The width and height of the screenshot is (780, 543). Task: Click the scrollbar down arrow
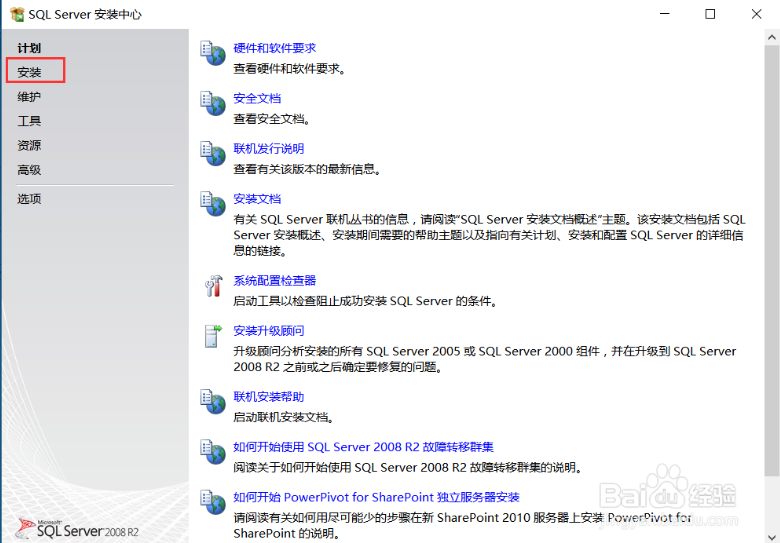pyautogui.click(x=772, y=536)
